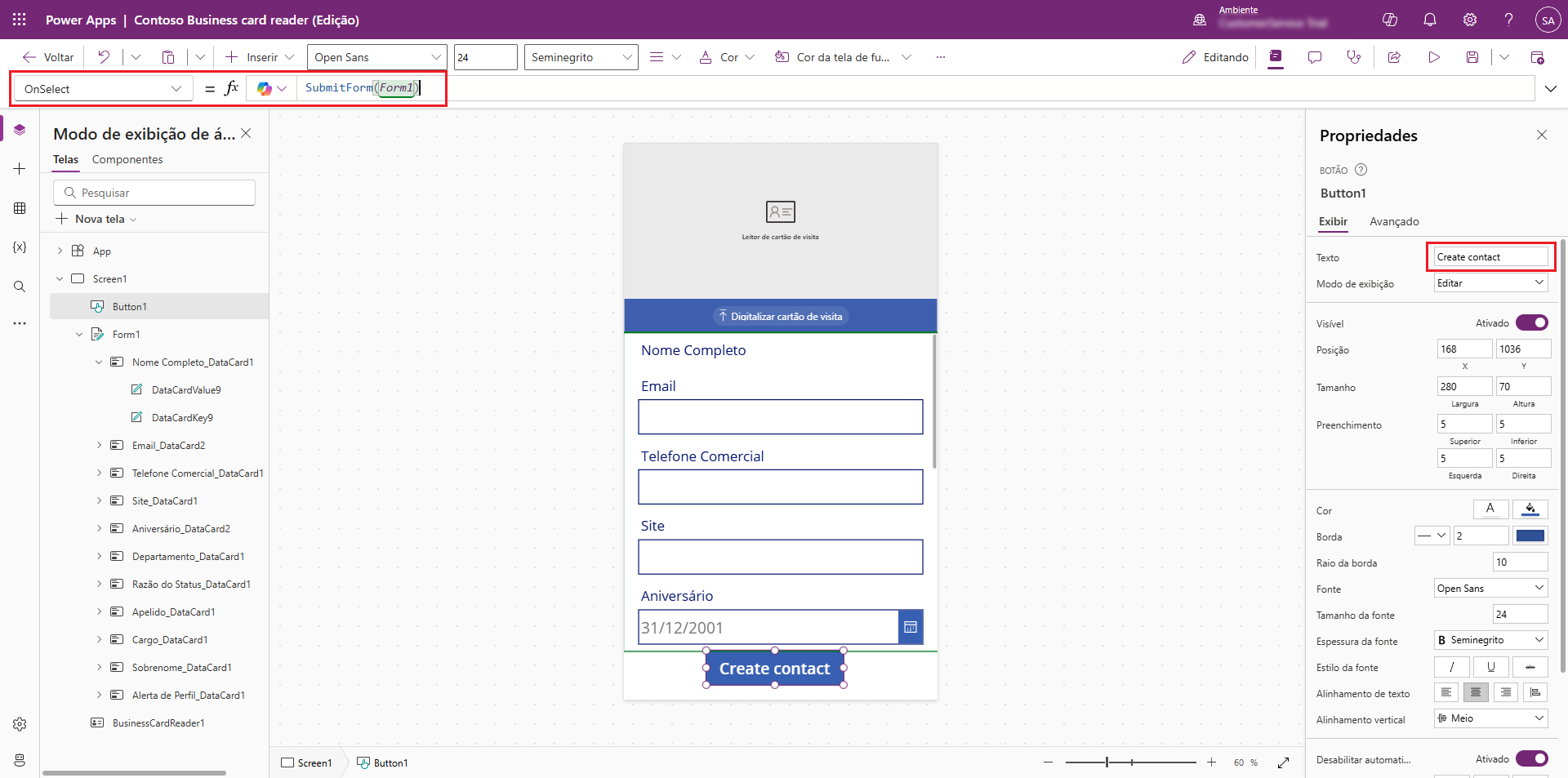This screenshot has height=778, width=1568.
Task: Open the Cor text color button
Action: (x=727, y=57)
